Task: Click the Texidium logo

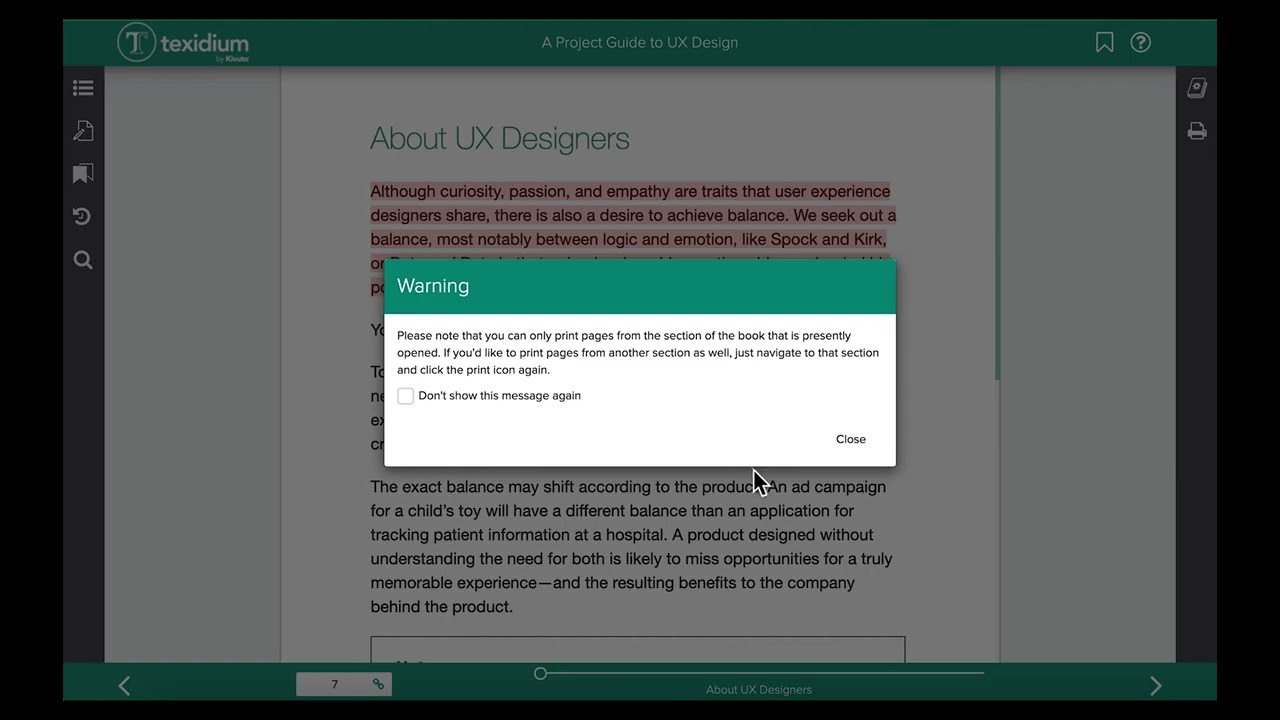Action: pyautogui.click(x=183, y=43)
